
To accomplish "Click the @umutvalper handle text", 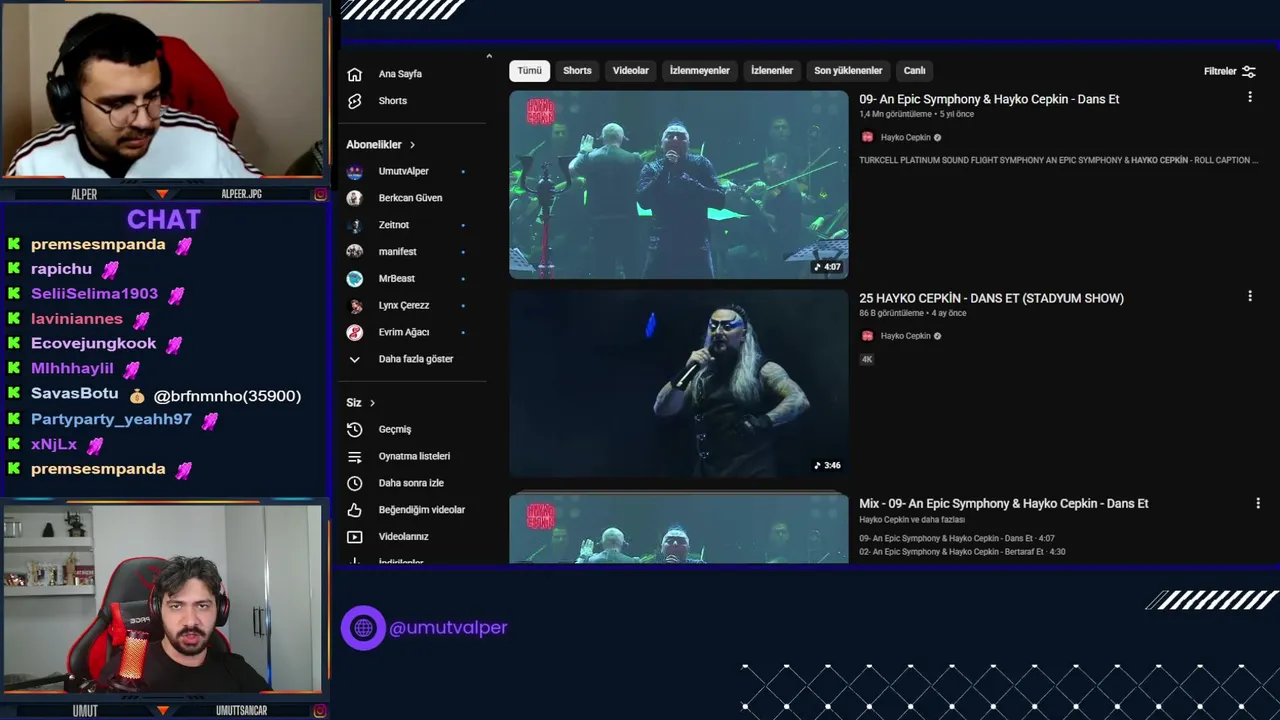I will (x=448, y=628).
